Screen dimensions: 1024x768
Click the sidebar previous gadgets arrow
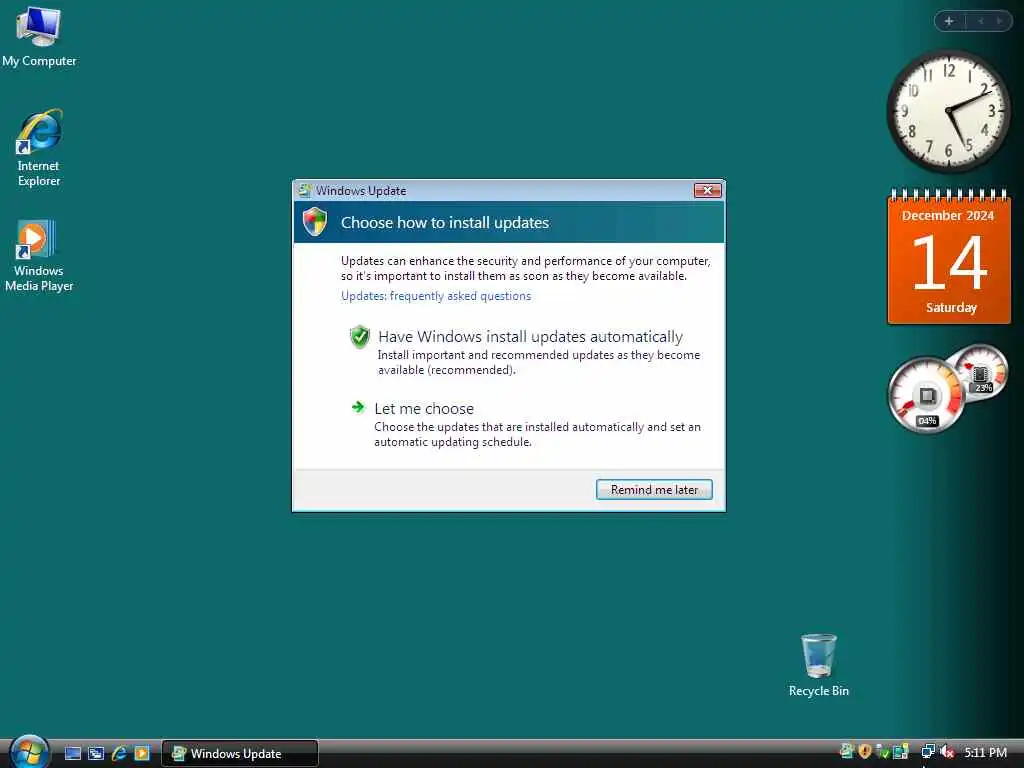point(980,21)
